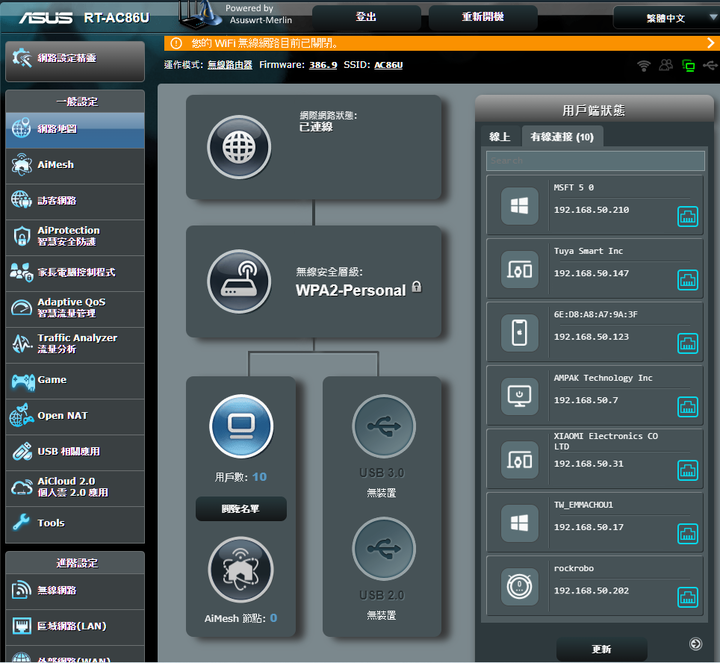Select the USB 2.0 port icon
The image size is (720, 663).
point(383,549)
